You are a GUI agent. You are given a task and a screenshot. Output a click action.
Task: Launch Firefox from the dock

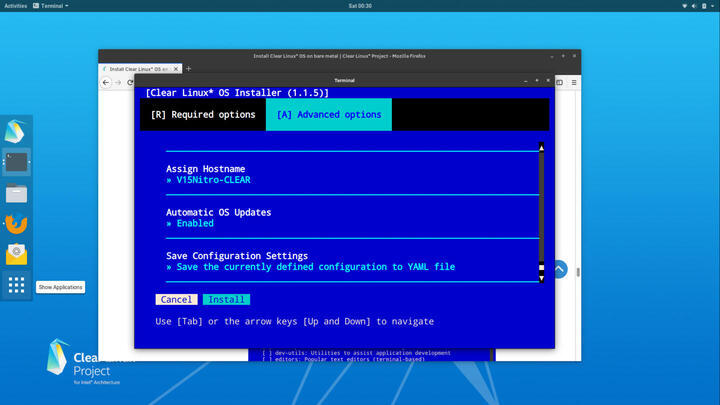(16, 224)
